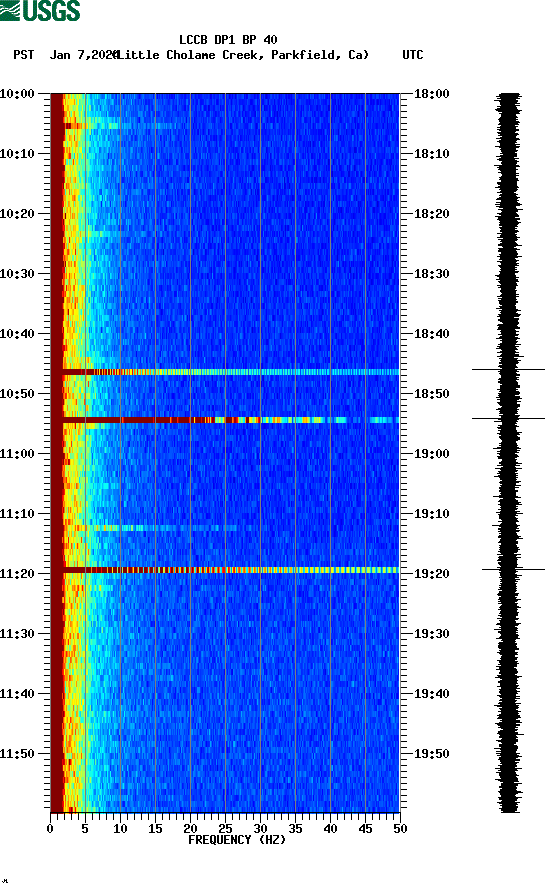Click the '19:00' UTC time label

(432, 453)
